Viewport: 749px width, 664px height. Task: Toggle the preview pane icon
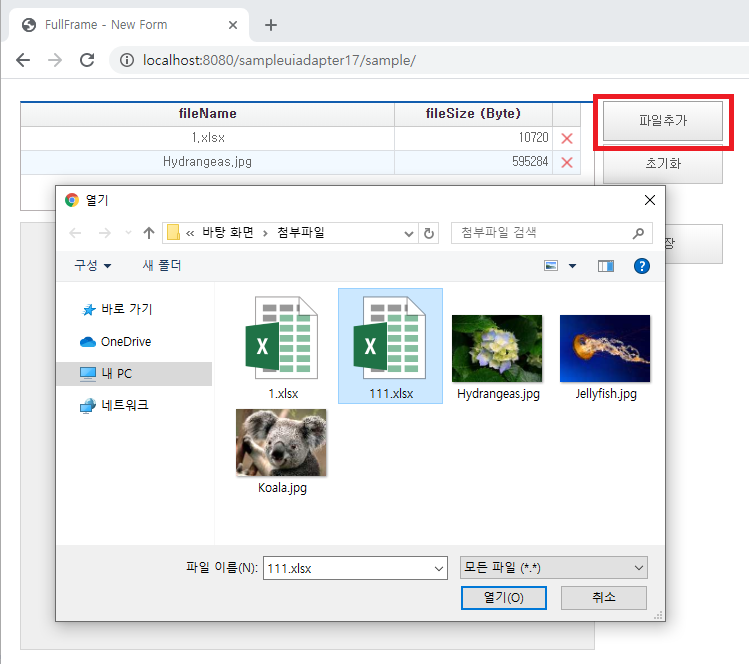(605, 266)
